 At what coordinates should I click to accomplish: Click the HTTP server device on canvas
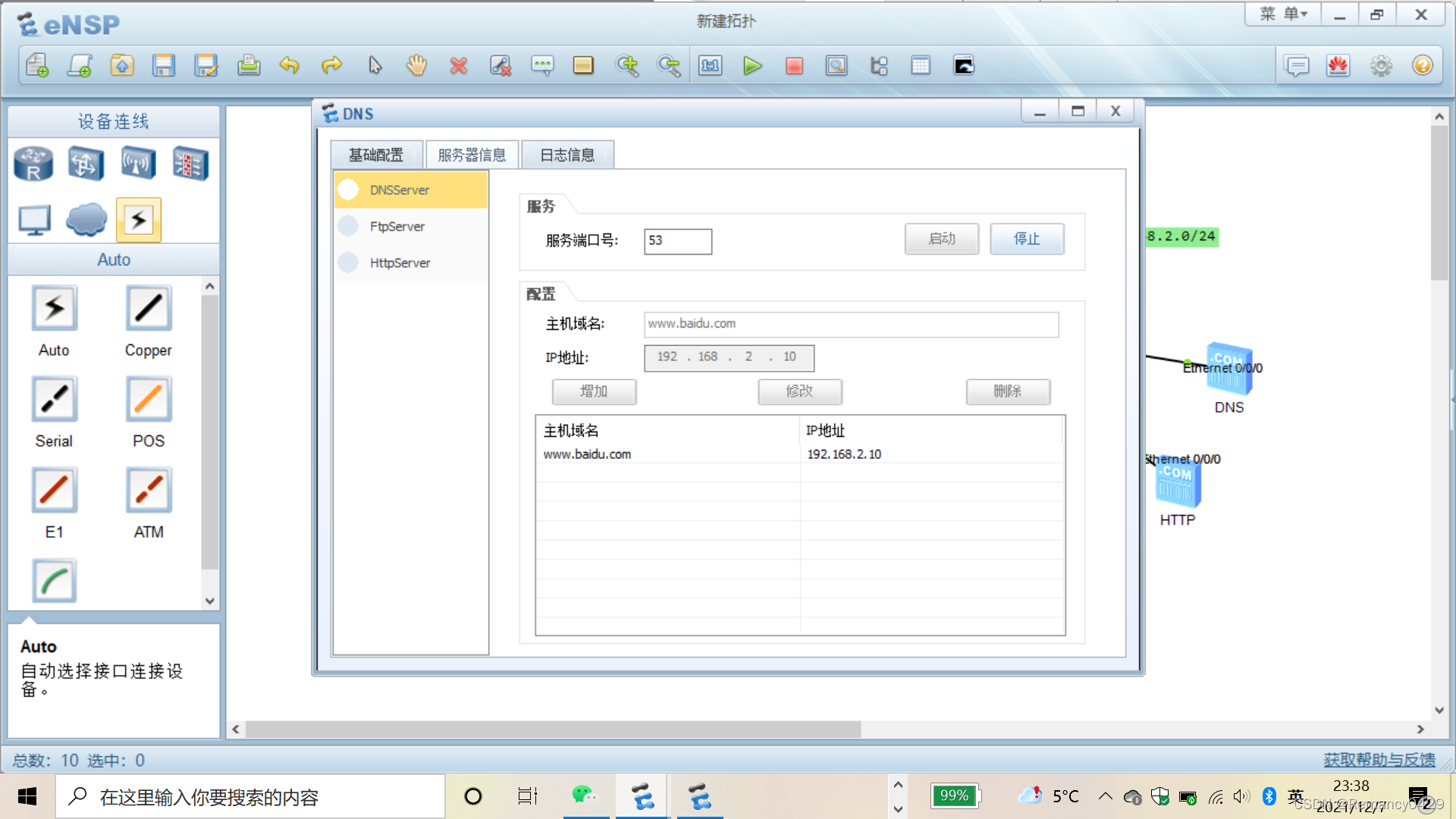[x=1177, y=485]
